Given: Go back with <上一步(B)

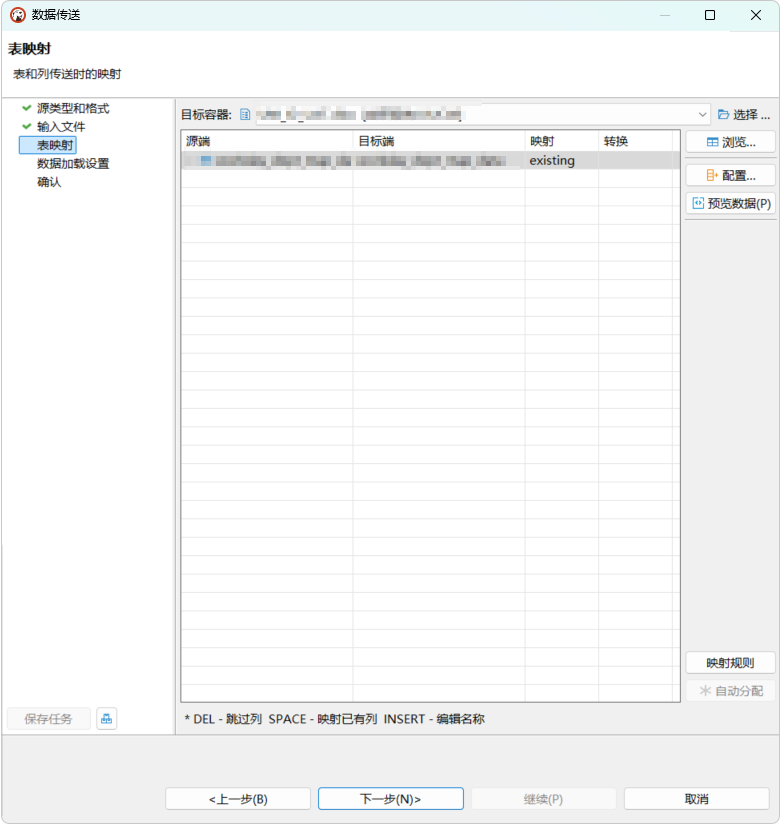Looking at the screenshot, I should [238, 799].
